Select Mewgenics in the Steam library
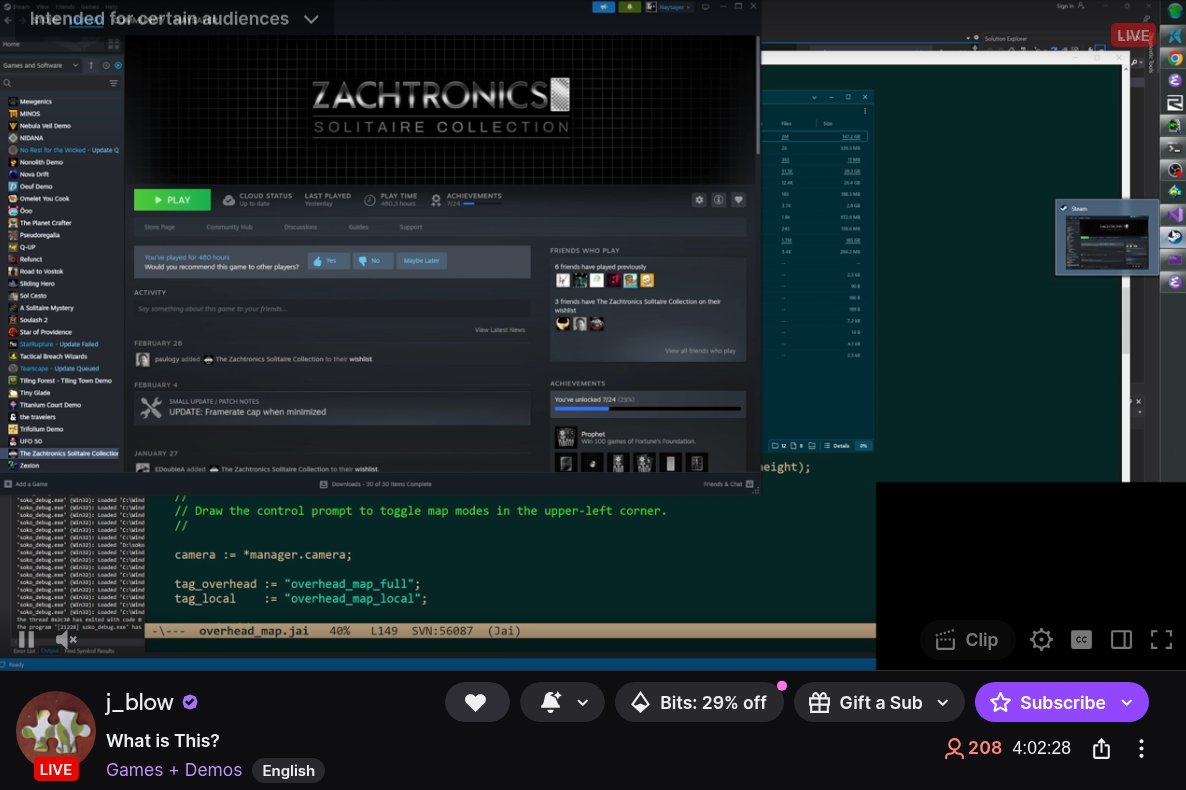The height and width of the screenshot is (790, 1186). [x=36, y=101]
